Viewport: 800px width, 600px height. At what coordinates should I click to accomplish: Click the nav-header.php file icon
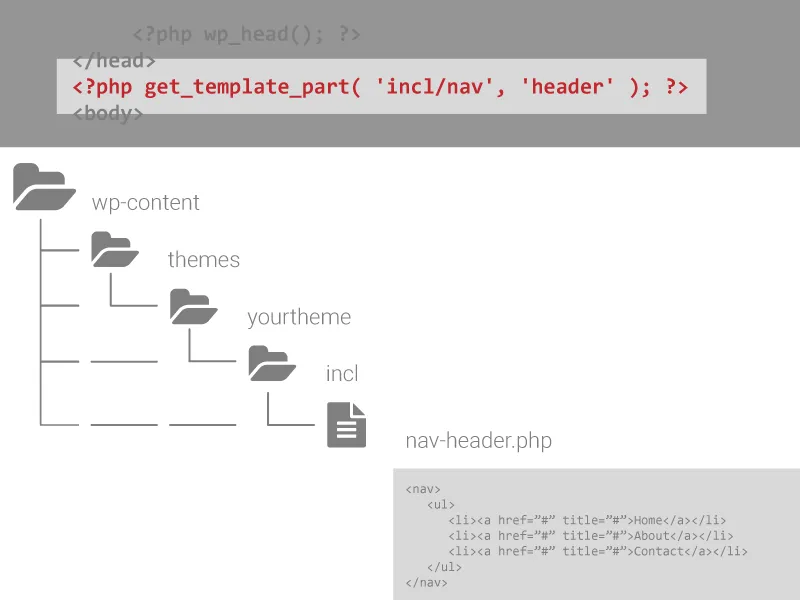(346, 425)
